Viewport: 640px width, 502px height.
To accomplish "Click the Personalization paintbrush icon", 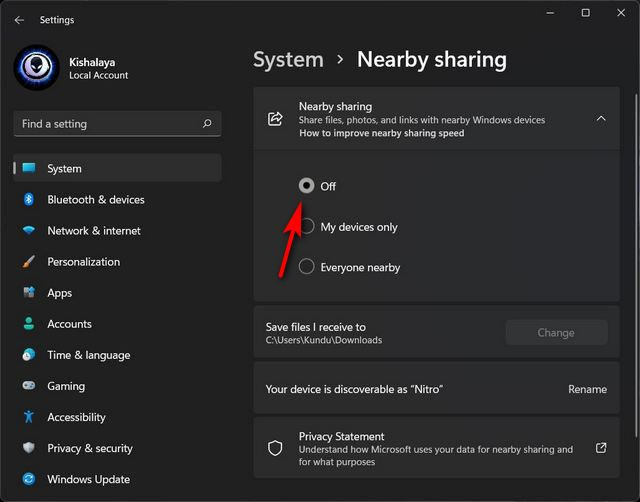I will point(29,262).
